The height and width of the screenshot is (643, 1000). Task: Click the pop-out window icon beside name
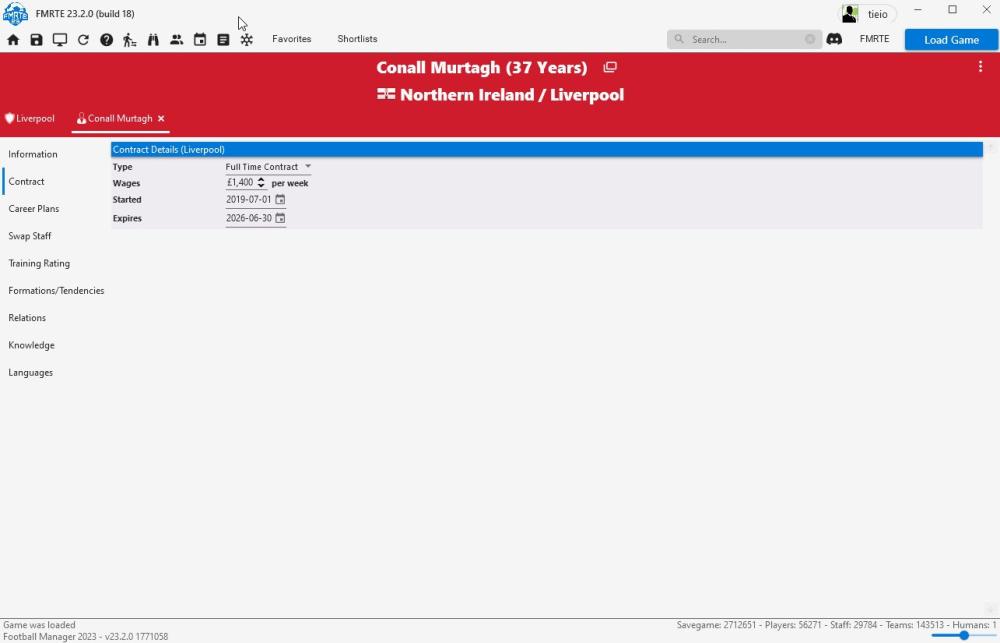coord(610,67)
